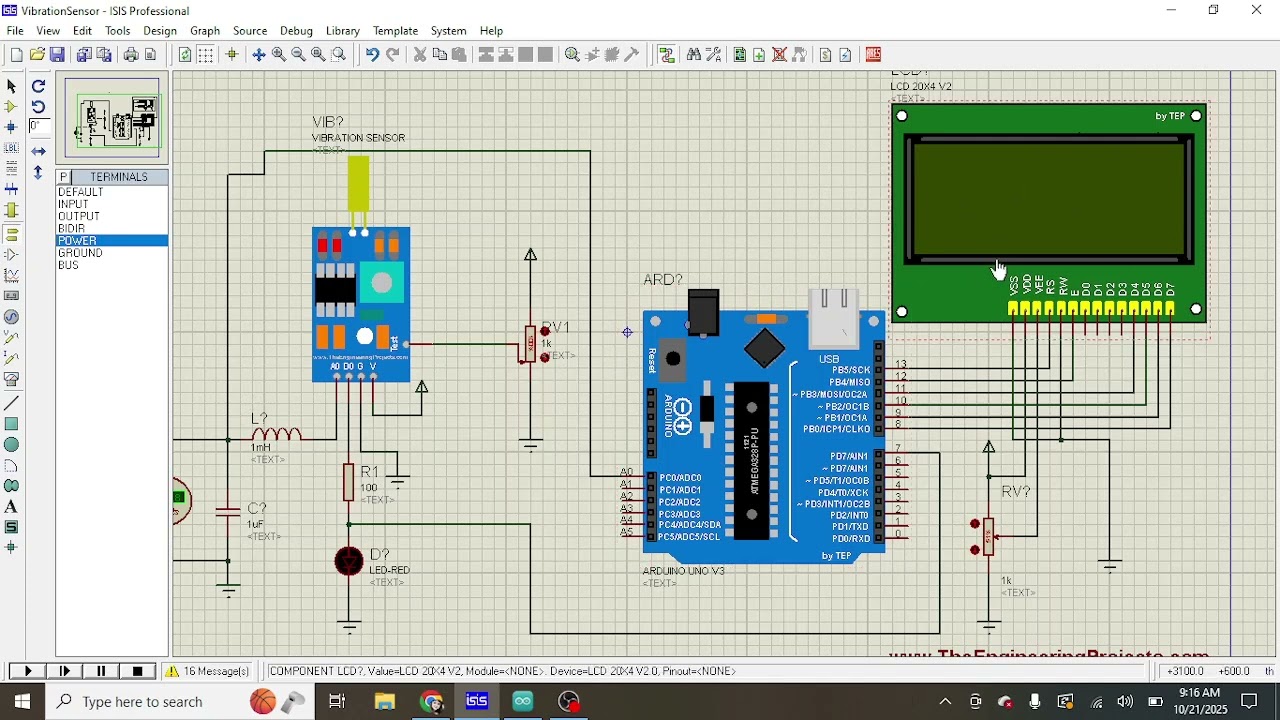Click the P pick button in terminals panel
The image size is (1280, 720).
click(63, 177)
